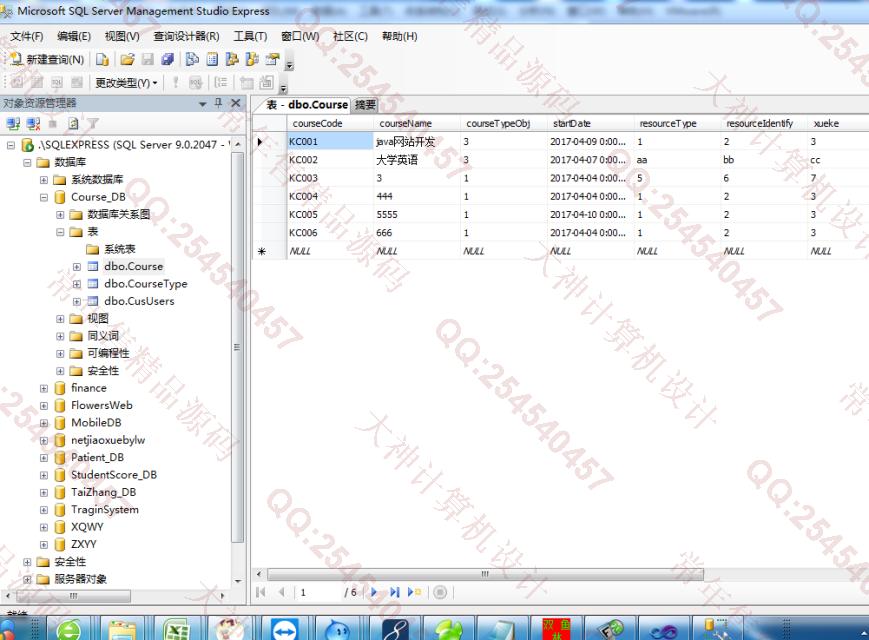The image size is (869, 640).
Task: Click the 5555 course name cell
Action: click(417, 215)
